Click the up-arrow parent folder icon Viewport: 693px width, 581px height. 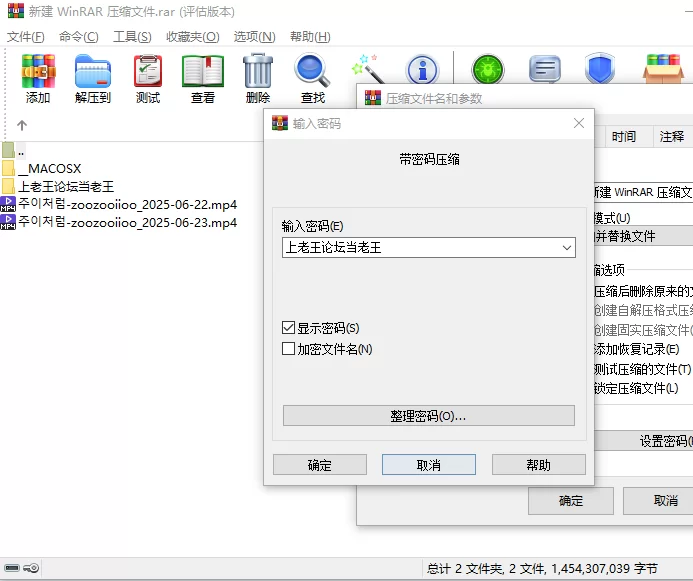[22, 125]
